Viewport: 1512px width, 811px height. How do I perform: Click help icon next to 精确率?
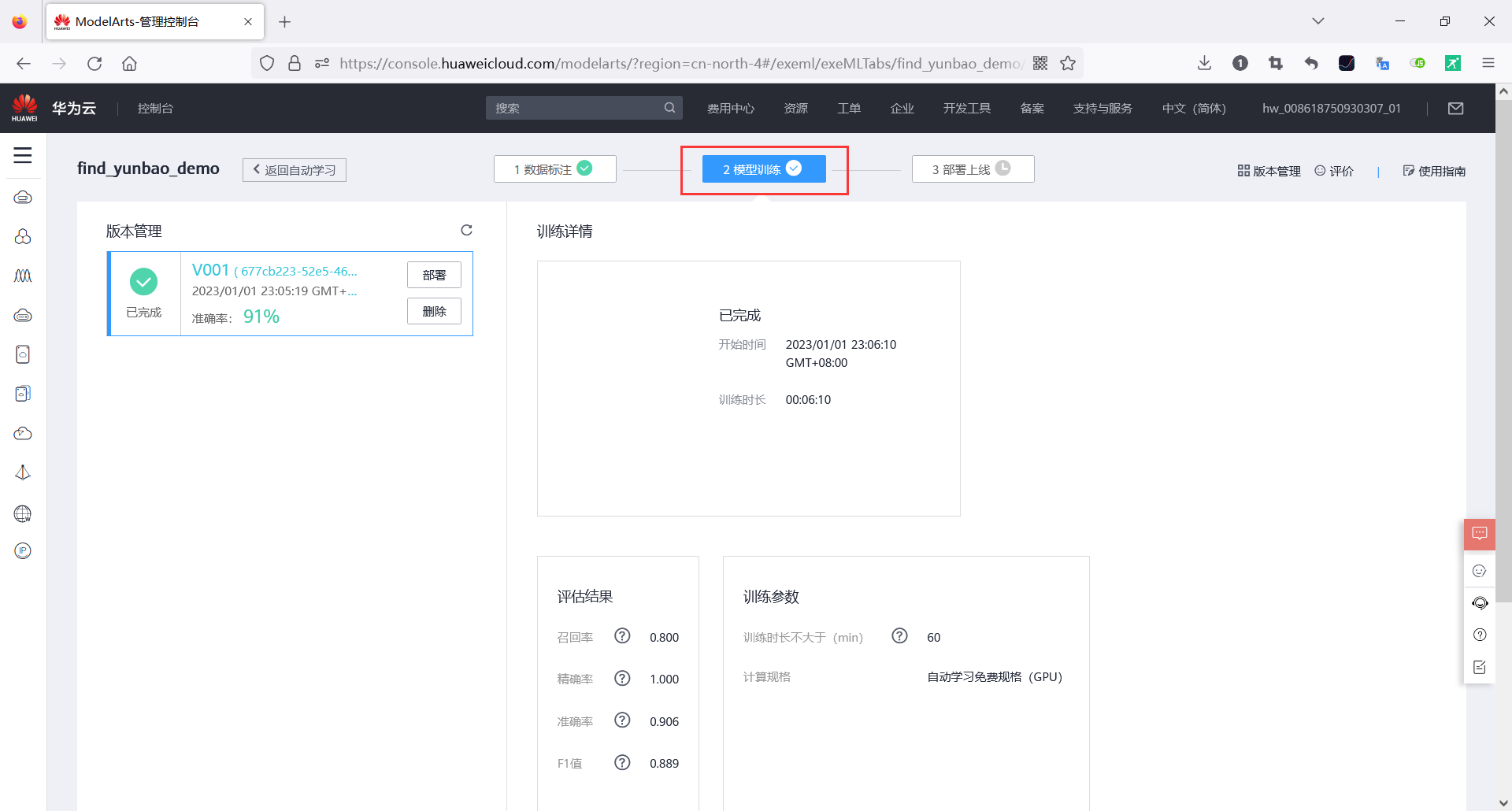[622, 678]
